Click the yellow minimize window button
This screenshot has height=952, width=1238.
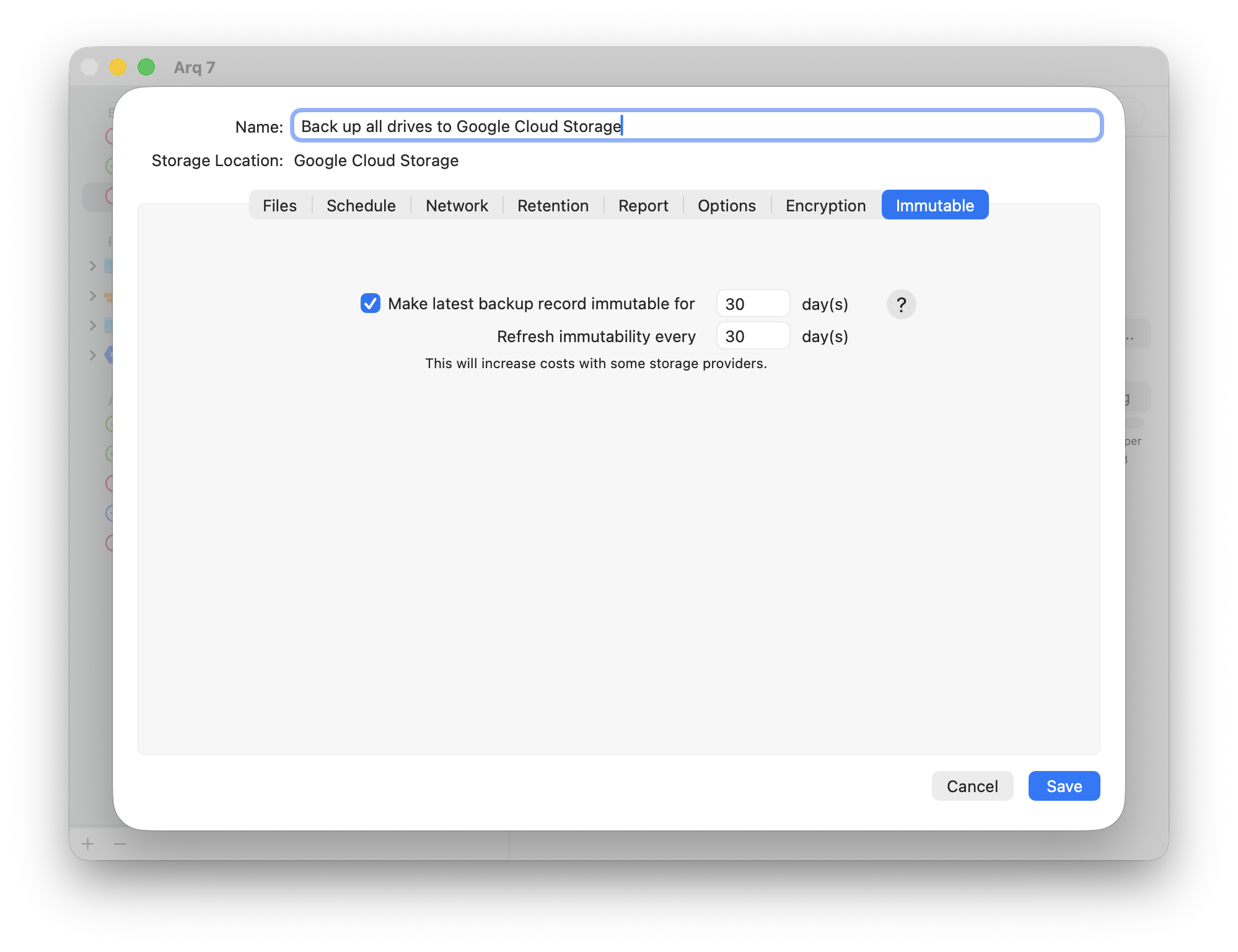click(118, 67)
